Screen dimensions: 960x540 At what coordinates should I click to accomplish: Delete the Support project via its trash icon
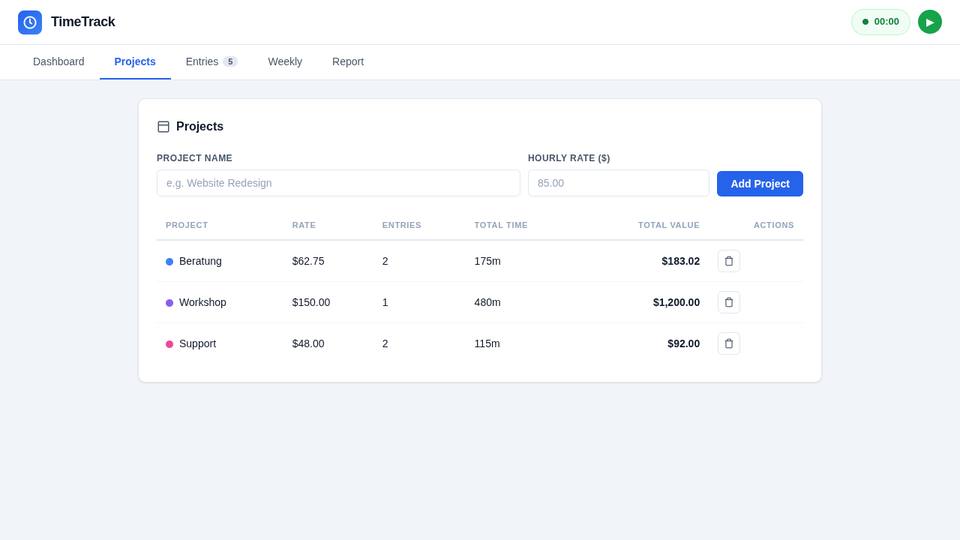pyautogui.click(x=729, y=344)
